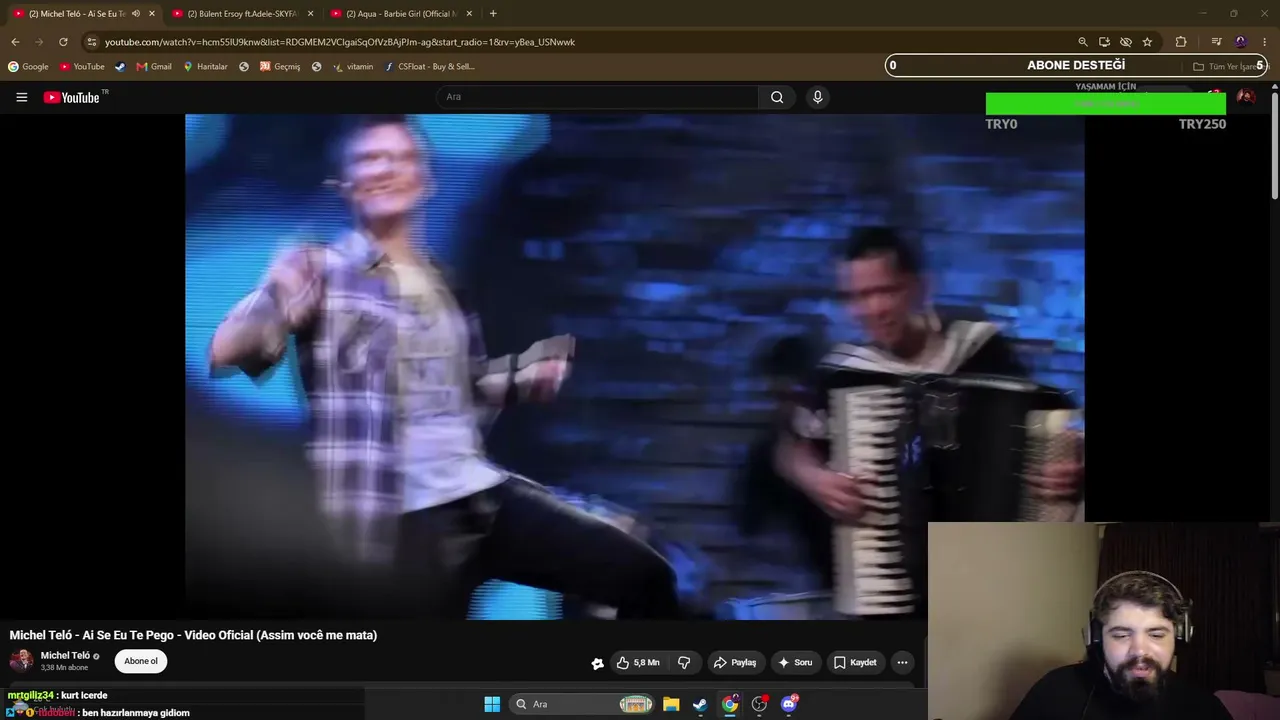
Task: Switch to the Aqua - Barbie Girl tab
Action: (x=400, y=14)
